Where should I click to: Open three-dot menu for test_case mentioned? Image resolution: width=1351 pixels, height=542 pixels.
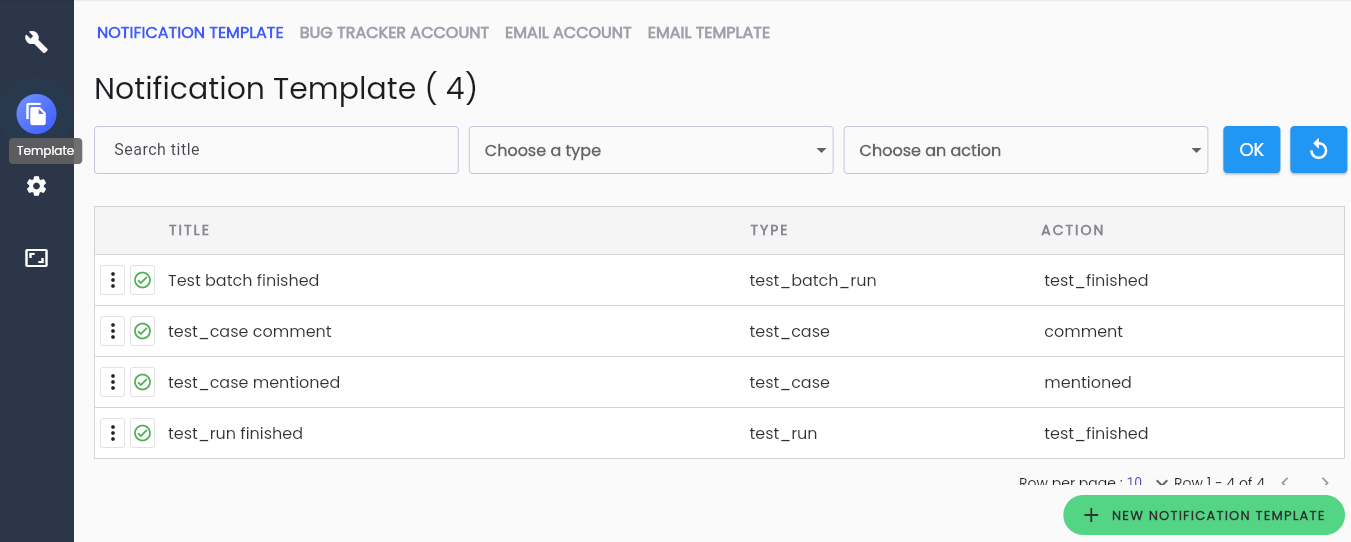(x=113, y=382)
